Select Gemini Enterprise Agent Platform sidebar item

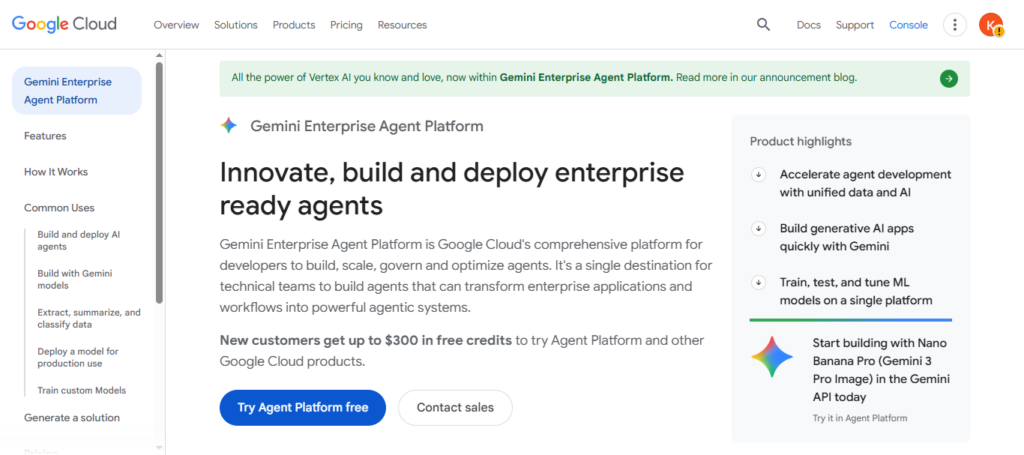click(77, 91)
